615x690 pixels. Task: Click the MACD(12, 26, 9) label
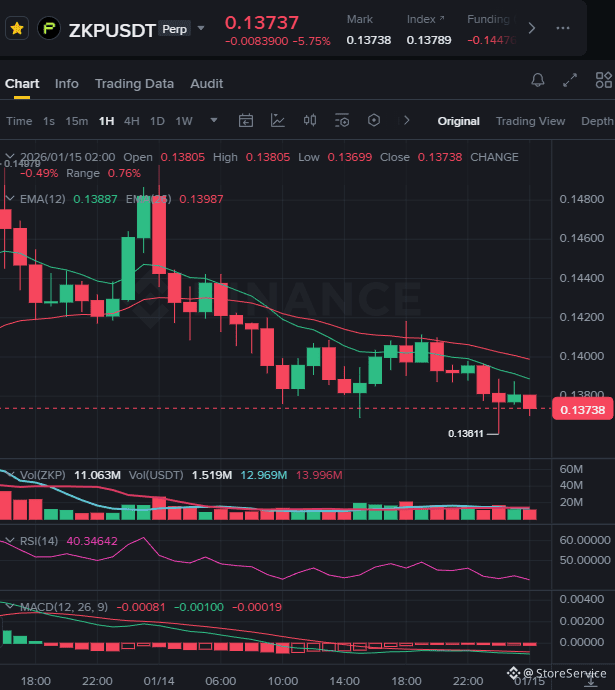(x=64, y=607)
